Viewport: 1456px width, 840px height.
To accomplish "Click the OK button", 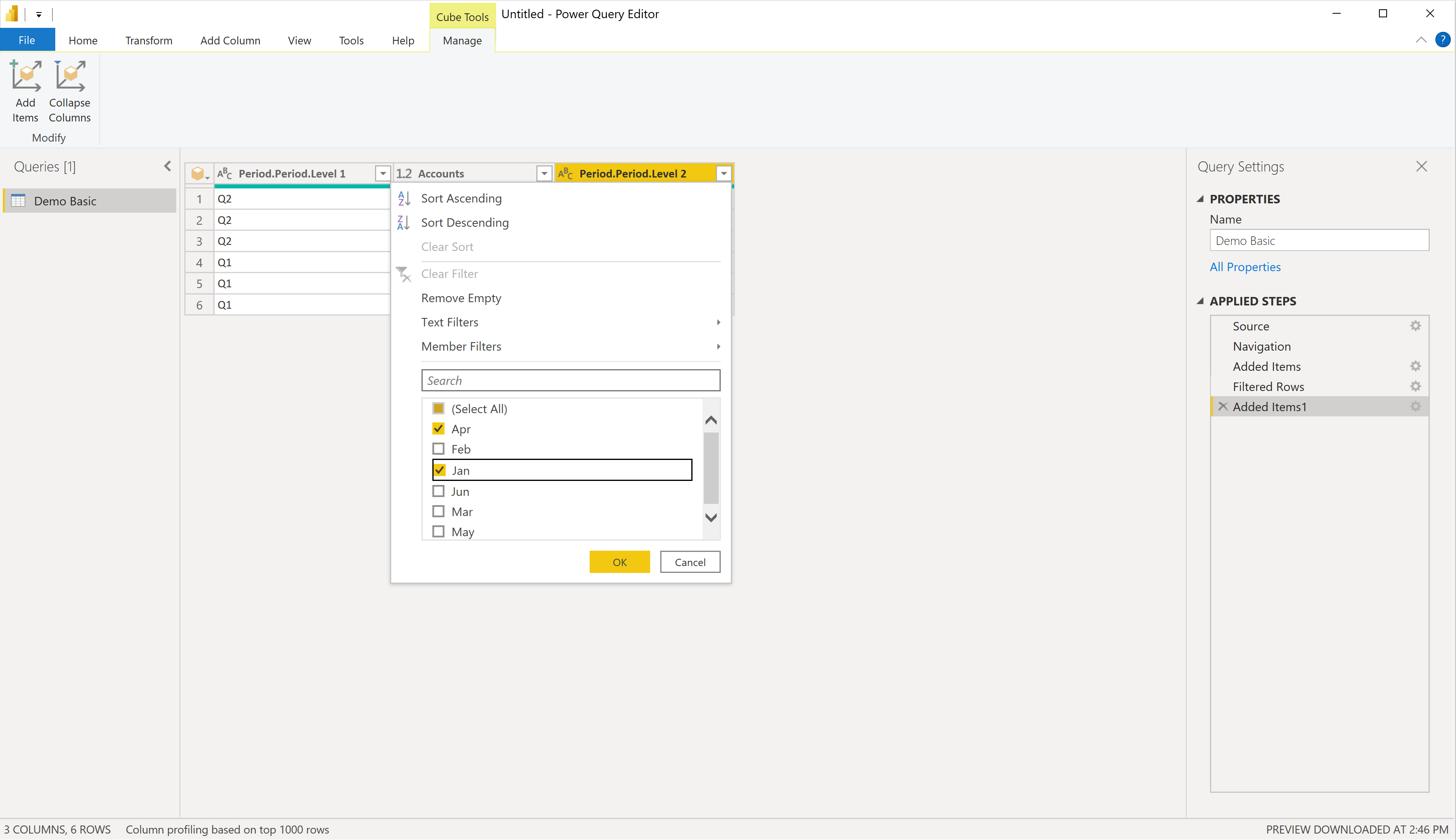I will pyautogui.click(x=620, y=562).
